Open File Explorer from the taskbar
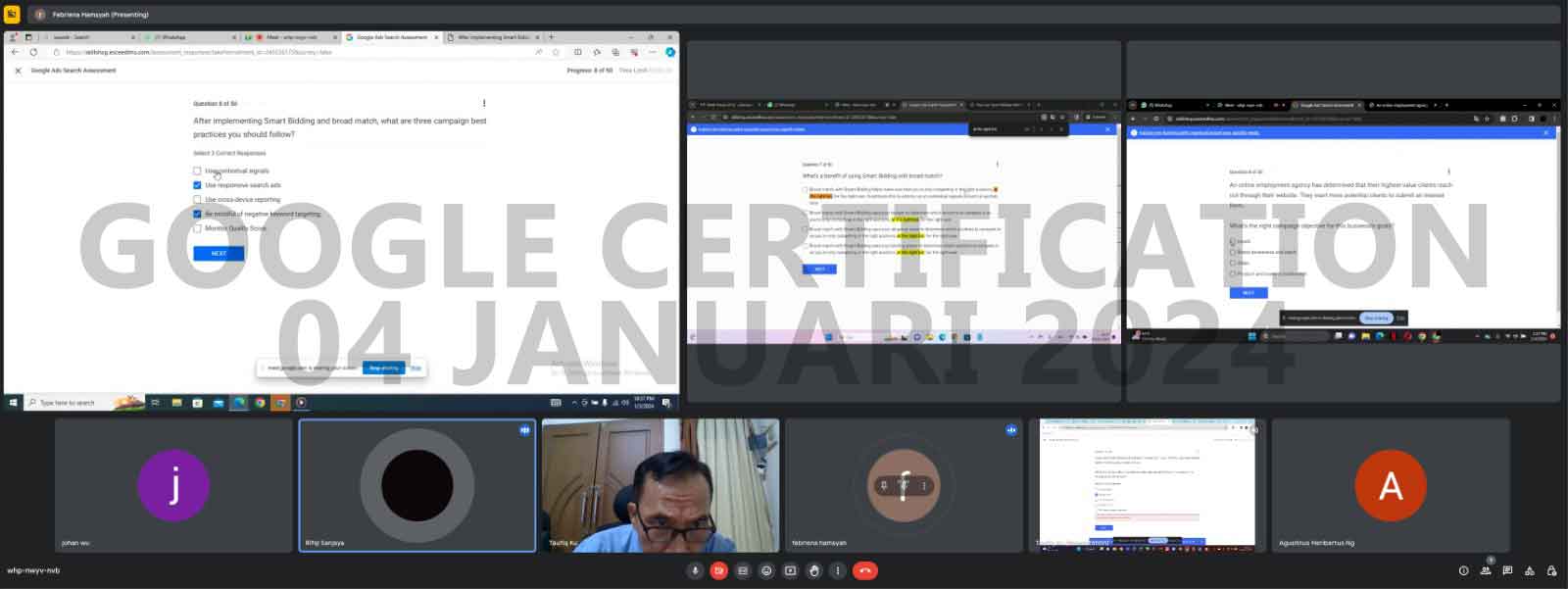The height and width of the screenshot is (589, 1568). pos(176,402)
